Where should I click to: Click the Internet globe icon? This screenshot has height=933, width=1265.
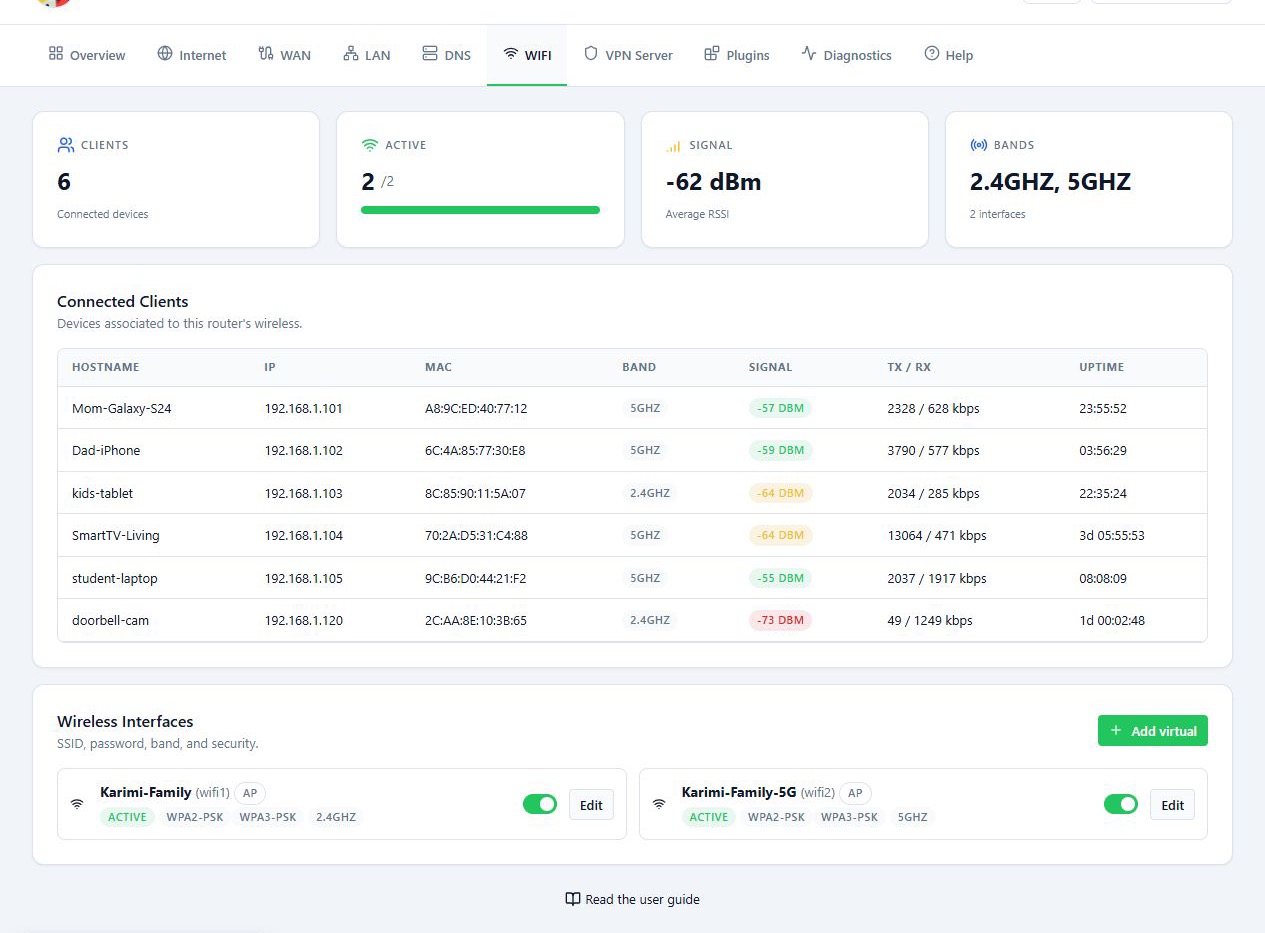tap(165, 54)
